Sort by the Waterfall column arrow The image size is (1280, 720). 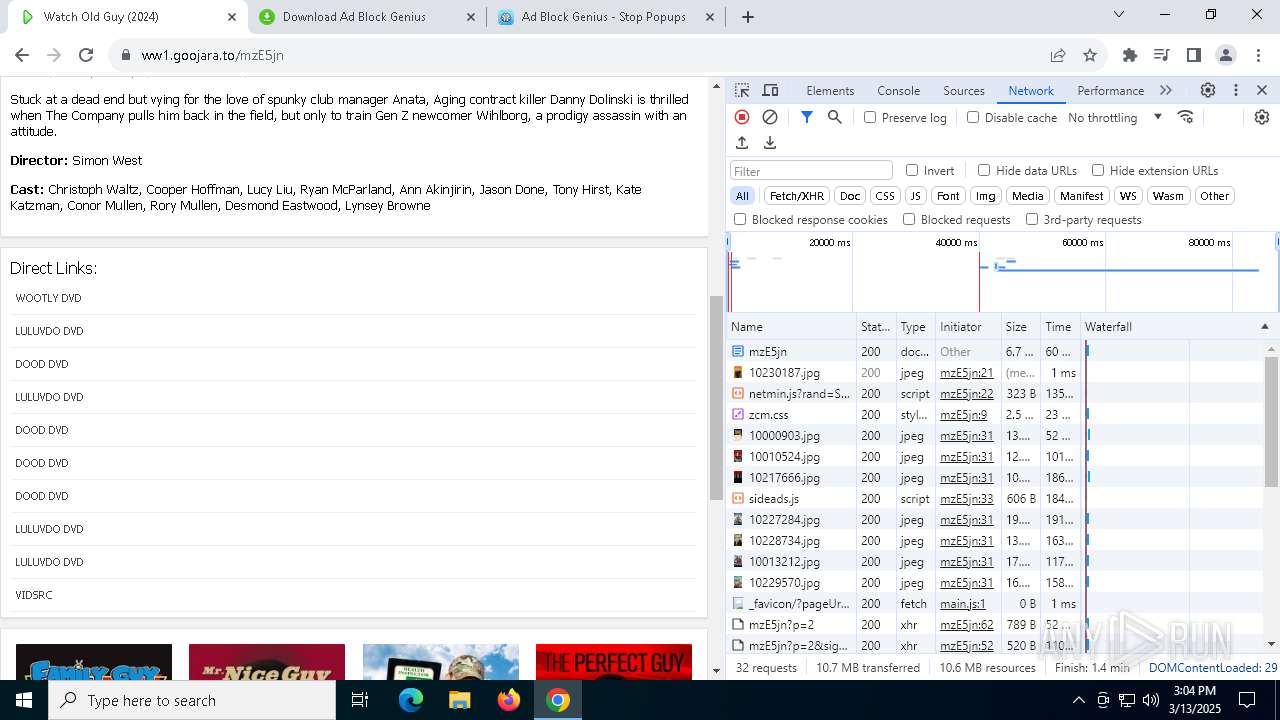[x=1264, y=327]
